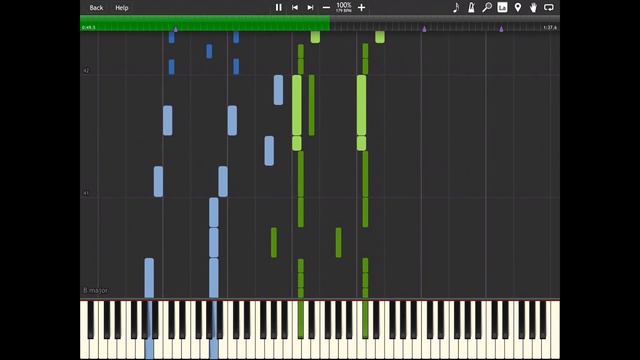Viewport: 640px width, 360px height.
Task: Increase playback speed with the plus button
Action: point(361,7)
